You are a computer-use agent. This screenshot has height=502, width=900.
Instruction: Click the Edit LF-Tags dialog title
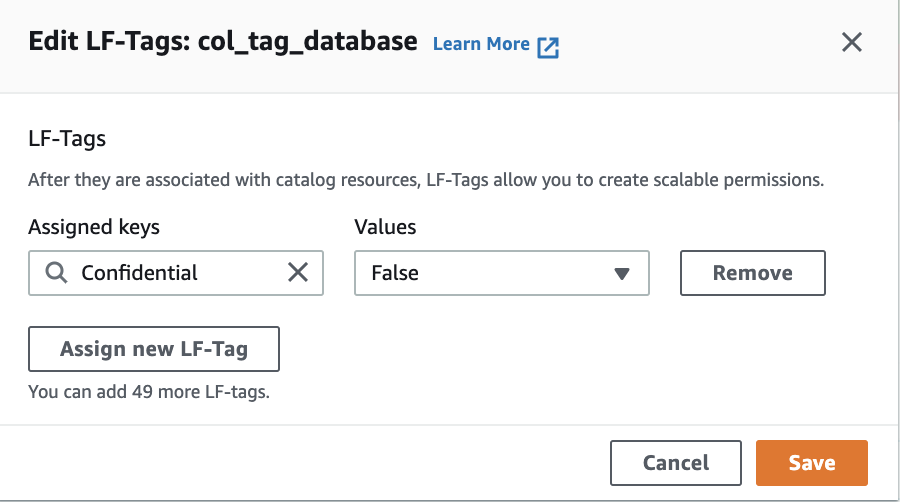point(110,42)
